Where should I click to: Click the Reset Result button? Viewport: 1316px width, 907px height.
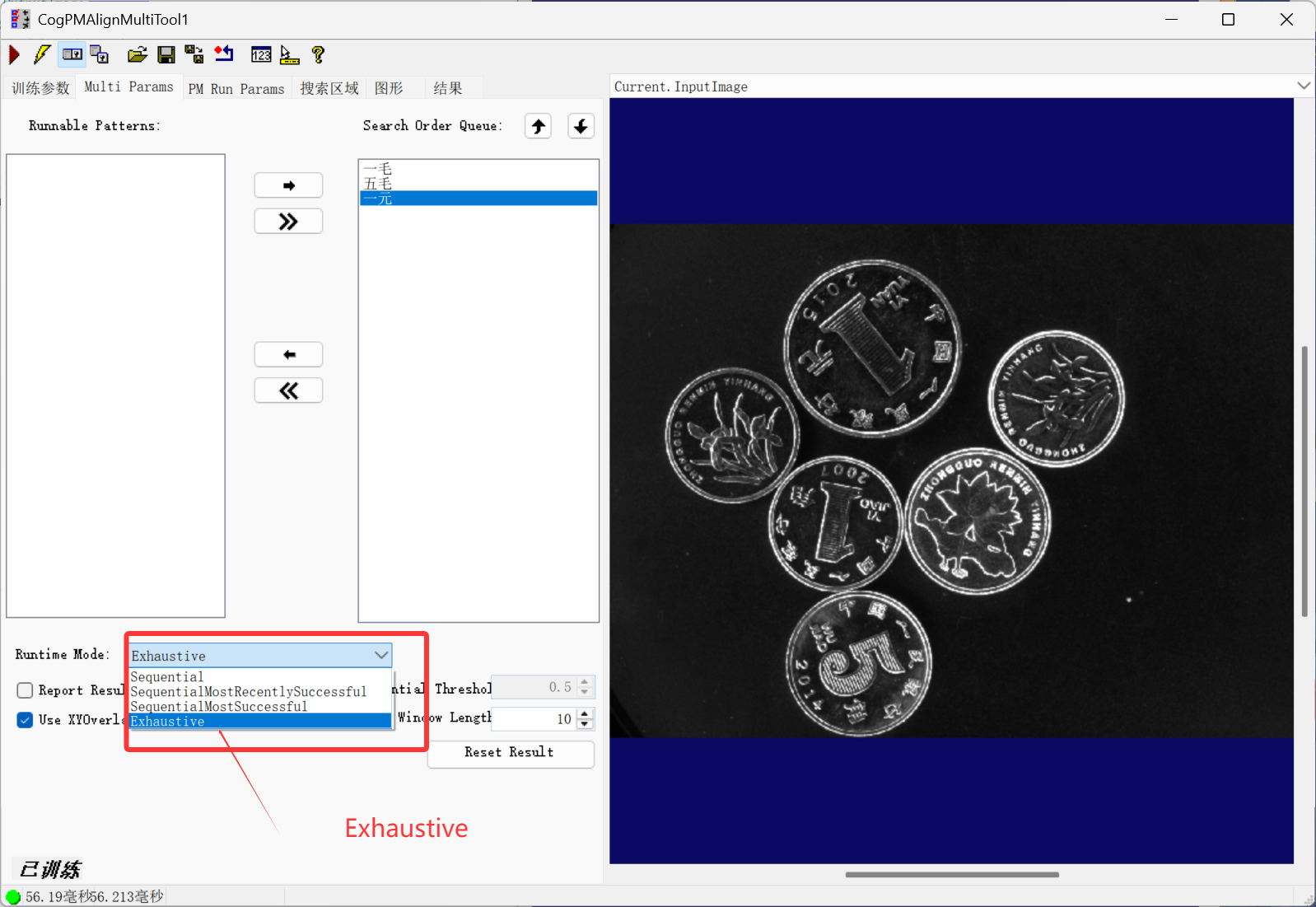[x=511, y=753]
